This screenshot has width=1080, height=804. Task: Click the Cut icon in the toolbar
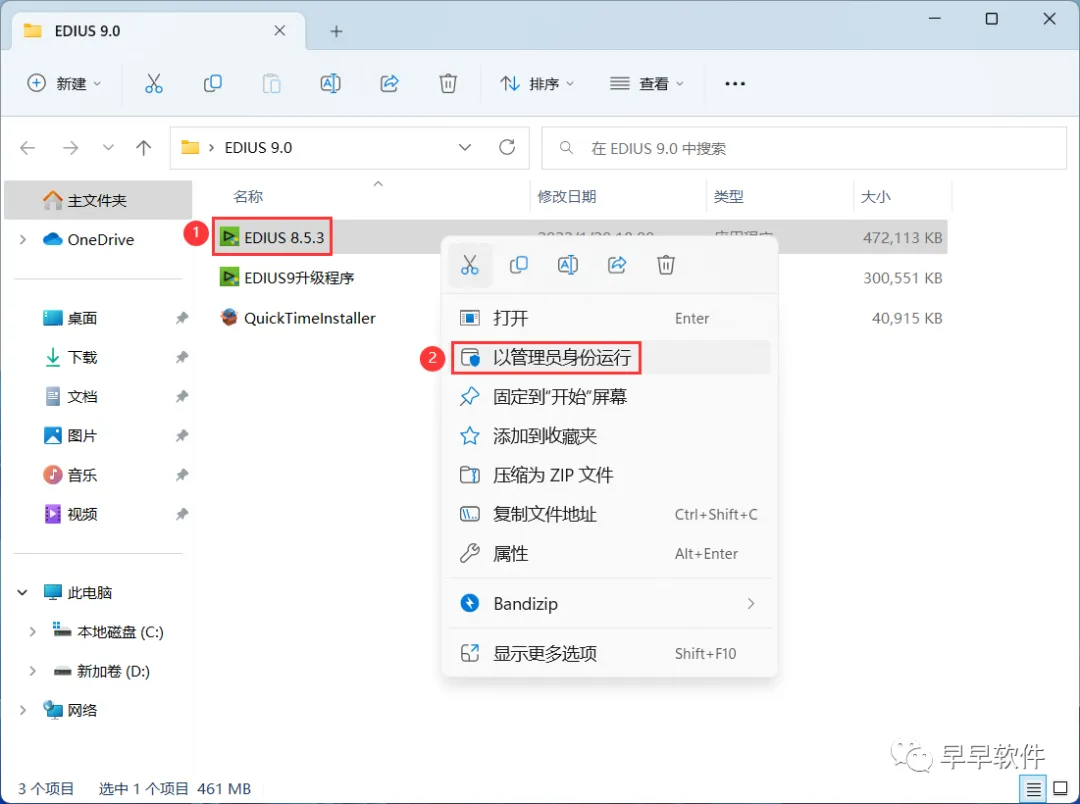[154, 83]
